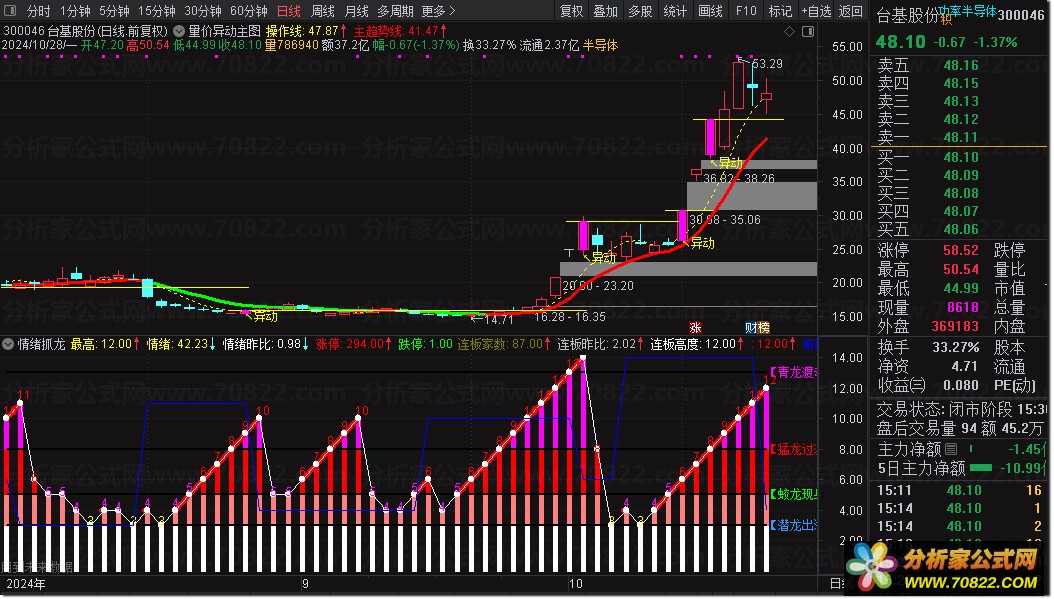Open the 统计 statistics tool
The width and height of the screenshot is (1054, 599).
pyautogui.click(x=675, y=11)
